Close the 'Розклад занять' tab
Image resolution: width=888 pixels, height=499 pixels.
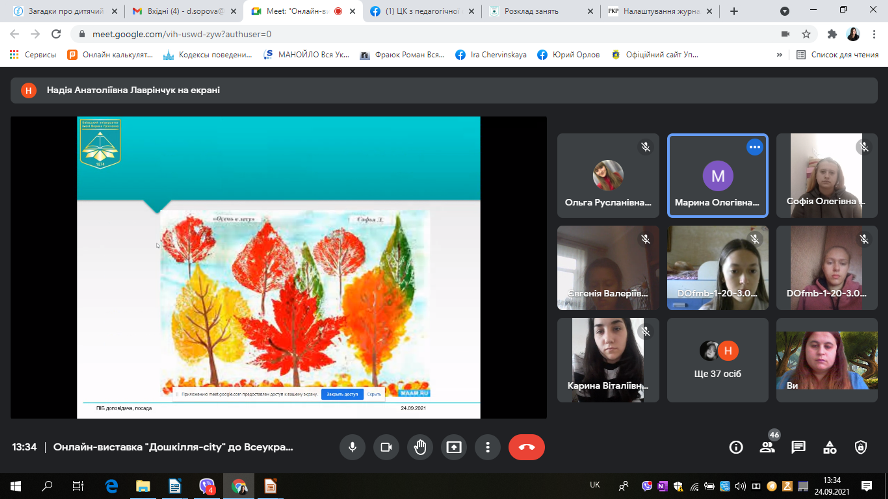(590, 11)
